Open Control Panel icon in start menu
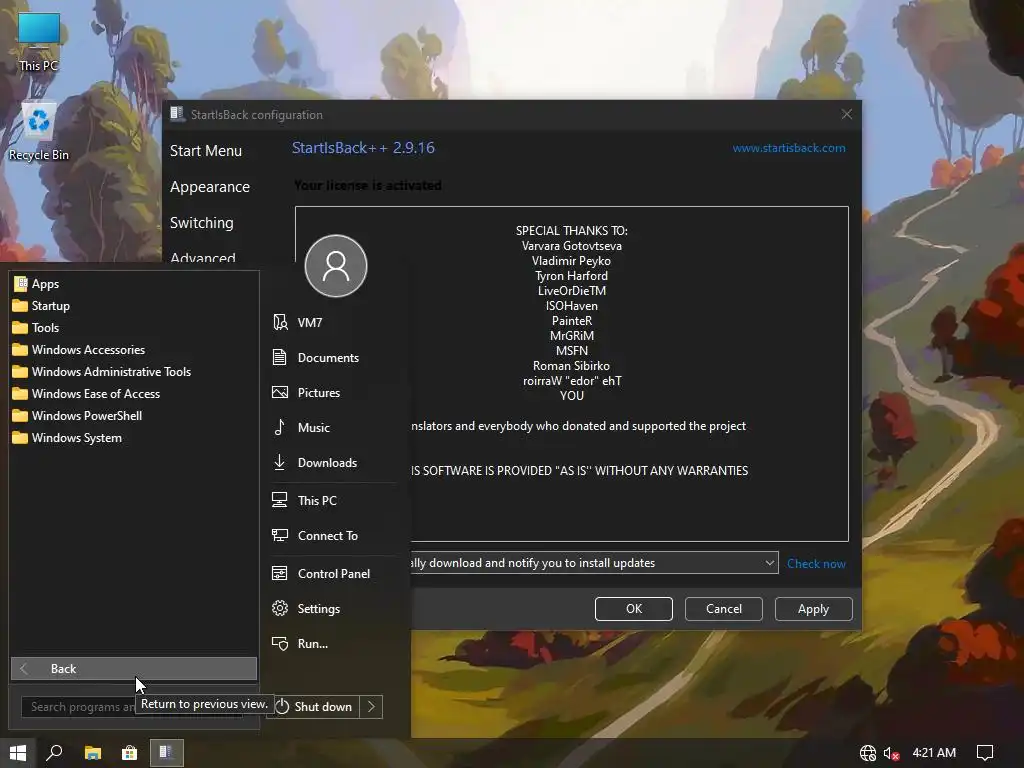Viewport: 1024px width, 768px height. pos(280,573)
